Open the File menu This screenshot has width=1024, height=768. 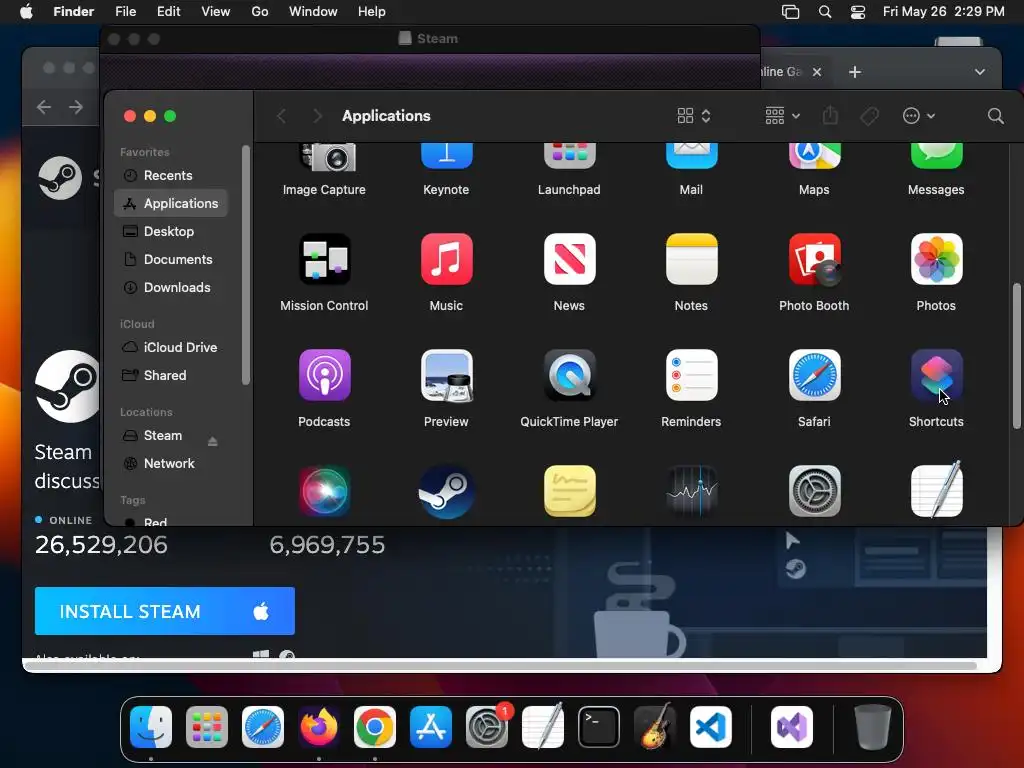click(x=125, y=12)
